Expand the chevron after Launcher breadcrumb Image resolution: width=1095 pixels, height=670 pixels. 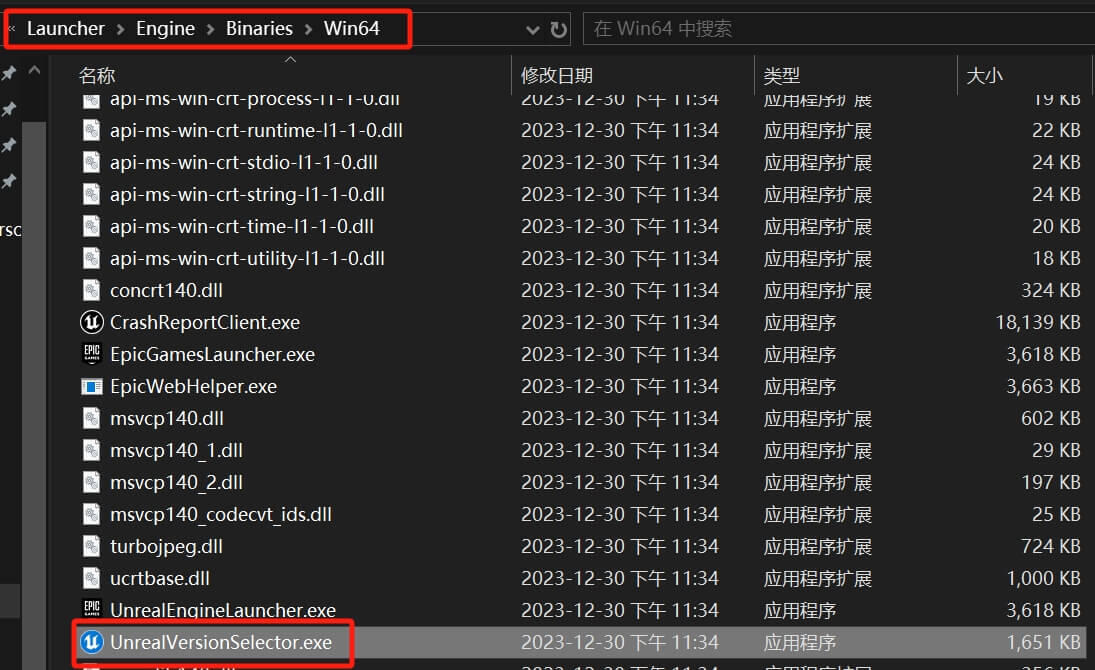[x=120, y=29]
